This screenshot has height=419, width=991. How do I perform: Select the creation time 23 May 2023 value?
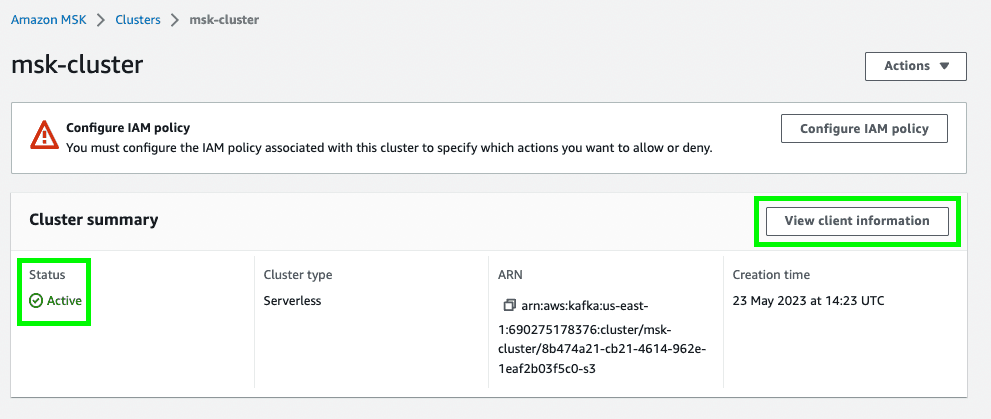[808, 301]
